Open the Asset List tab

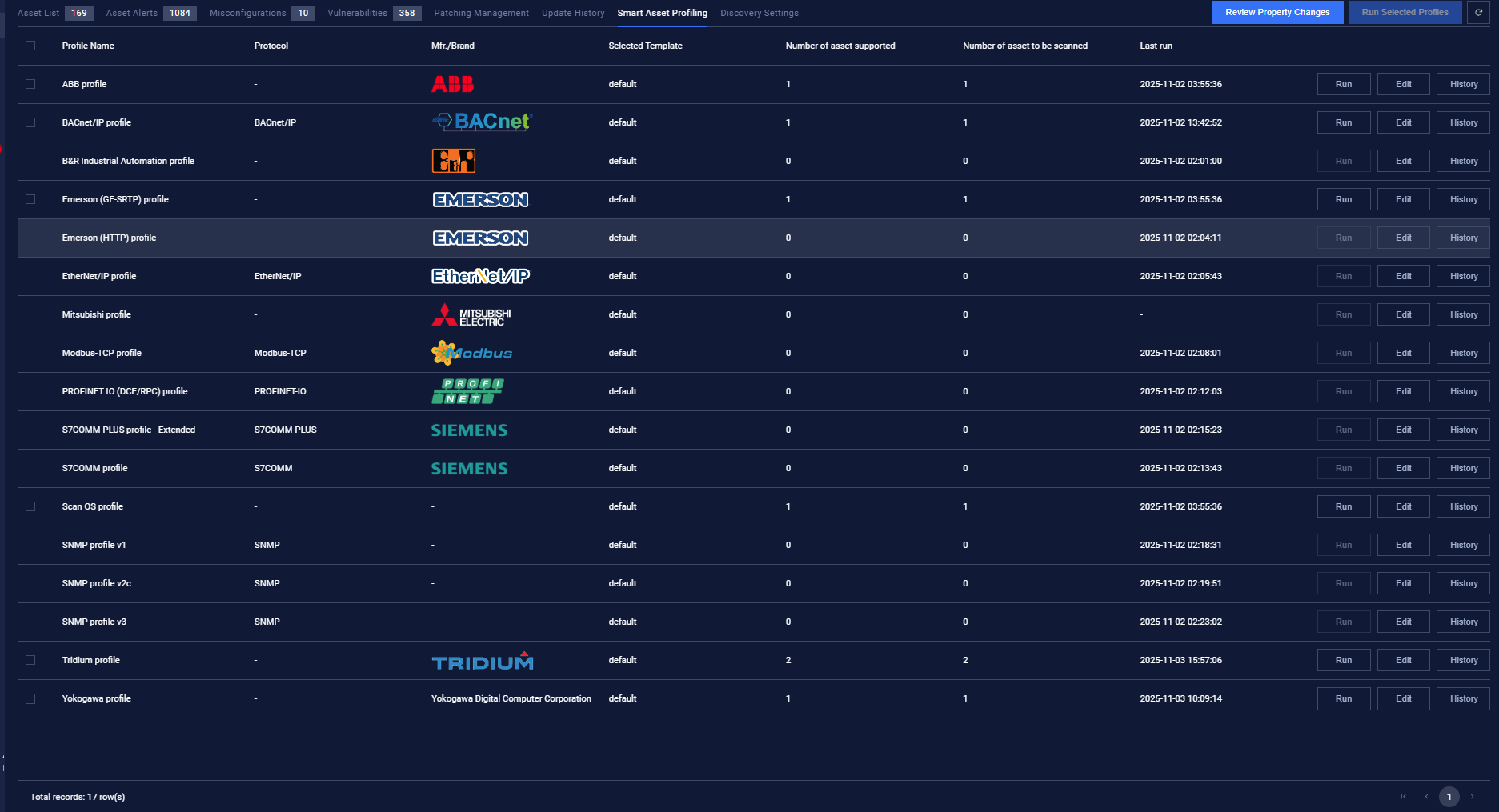[x=55, y=13]
